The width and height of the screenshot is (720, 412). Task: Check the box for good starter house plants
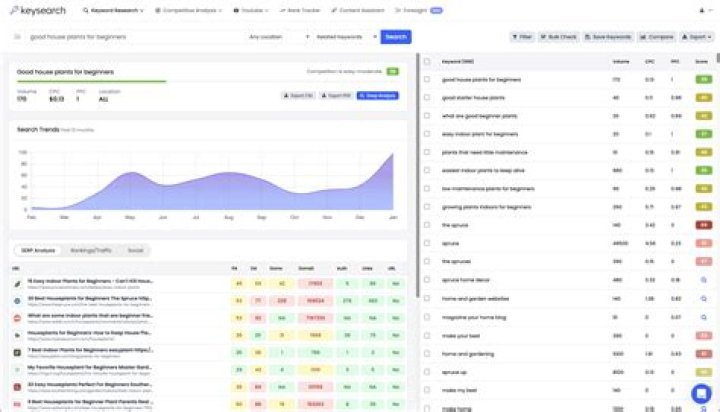[427, 97]
